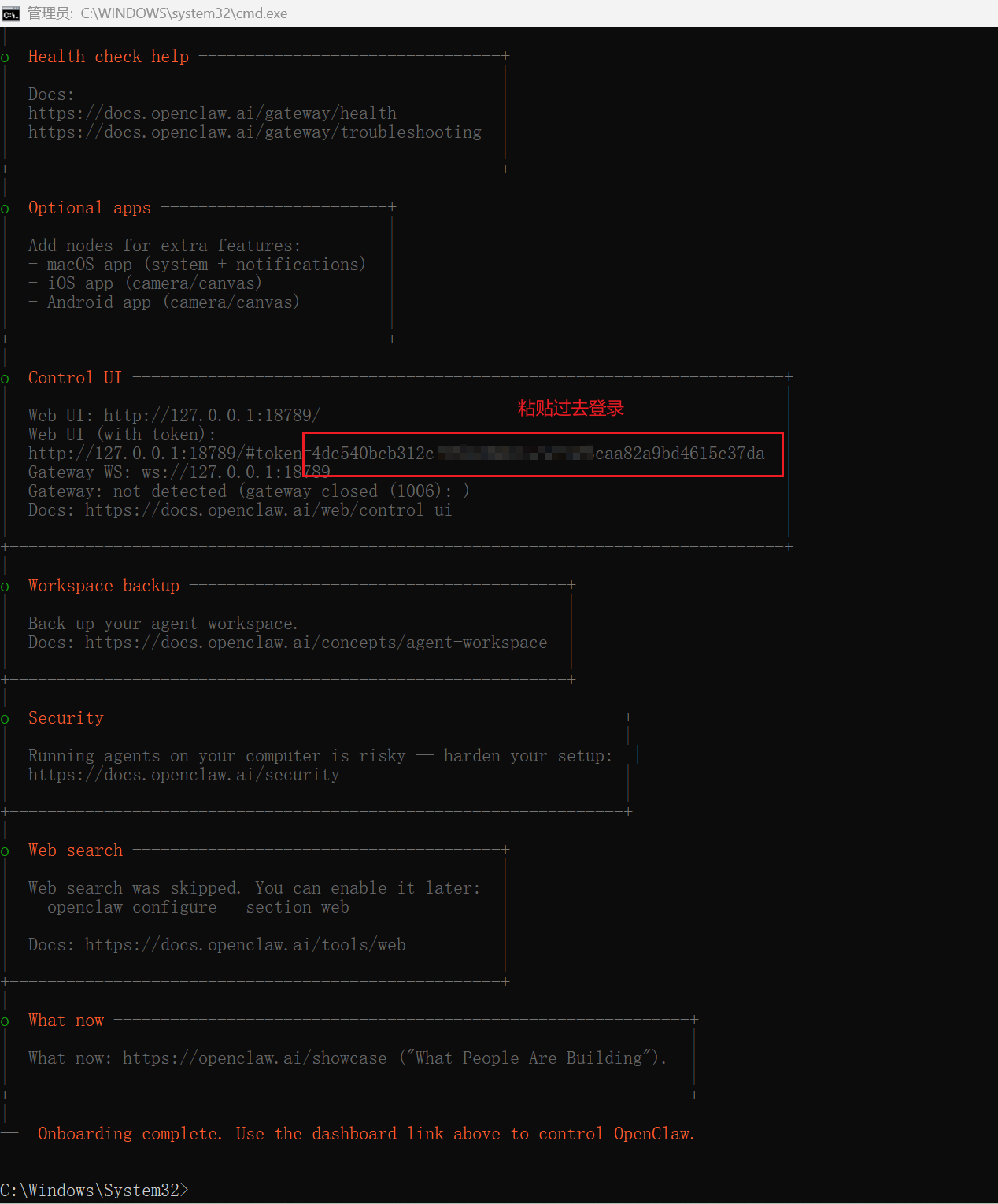Click 'Web search was skipped' line
998x1204 pixels.
[x=254, y=888]
